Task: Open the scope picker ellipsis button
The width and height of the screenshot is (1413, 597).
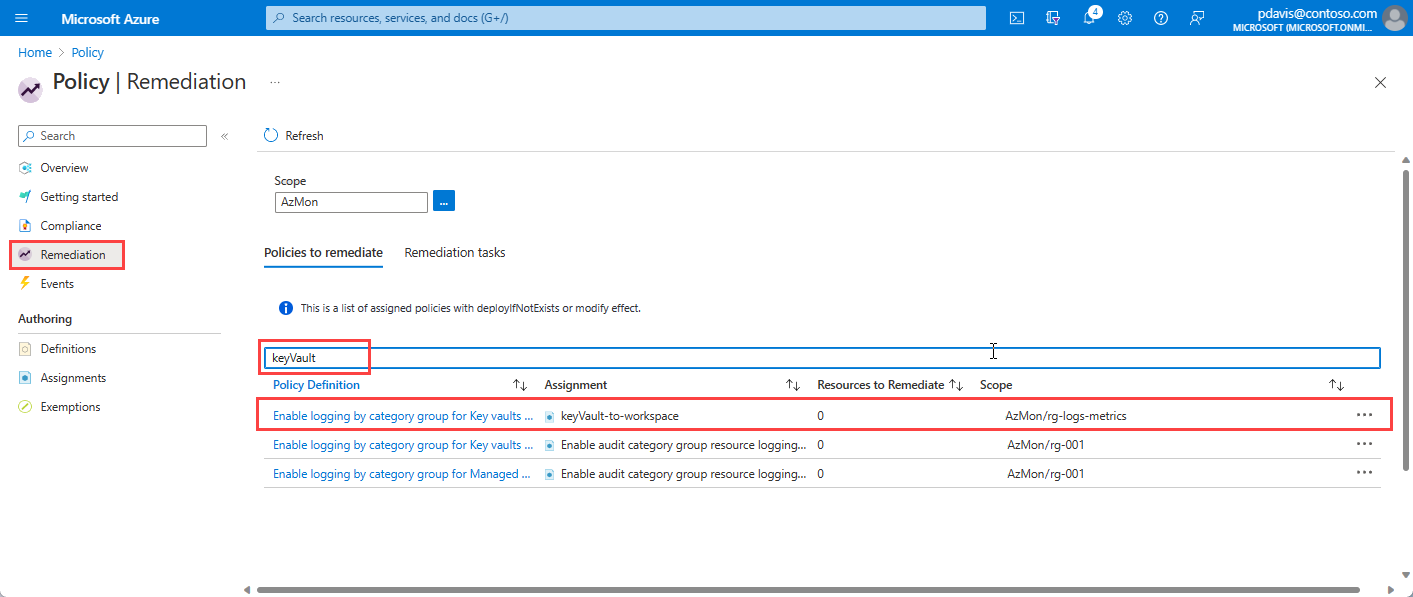Action: tap(444, 201)
